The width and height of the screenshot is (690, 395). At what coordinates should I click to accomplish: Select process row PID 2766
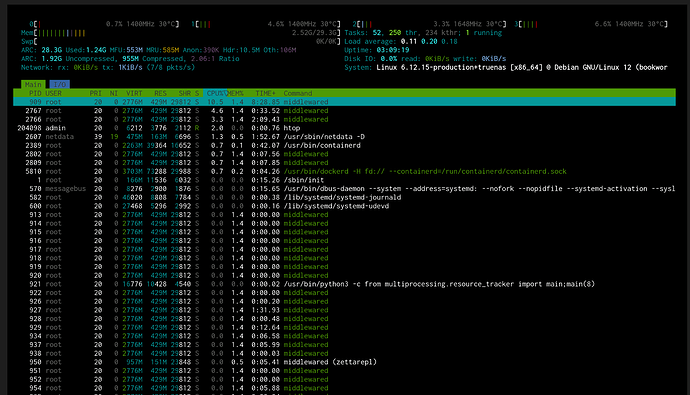344,119
